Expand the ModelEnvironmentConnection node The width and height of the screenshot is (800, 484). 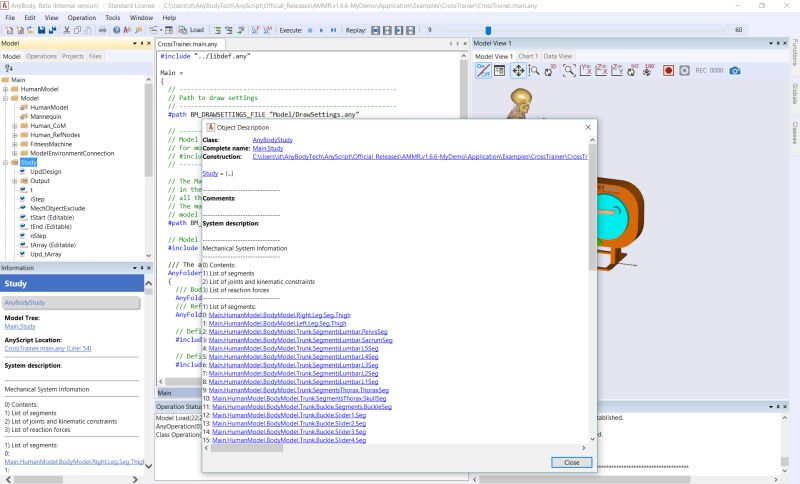[15, 154]
